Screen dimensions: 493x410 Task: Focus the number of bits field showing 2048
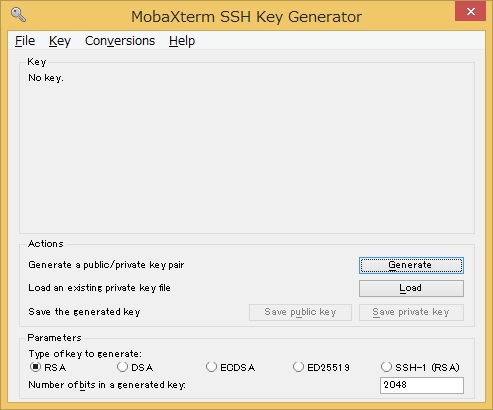click(x=422, y=385)
